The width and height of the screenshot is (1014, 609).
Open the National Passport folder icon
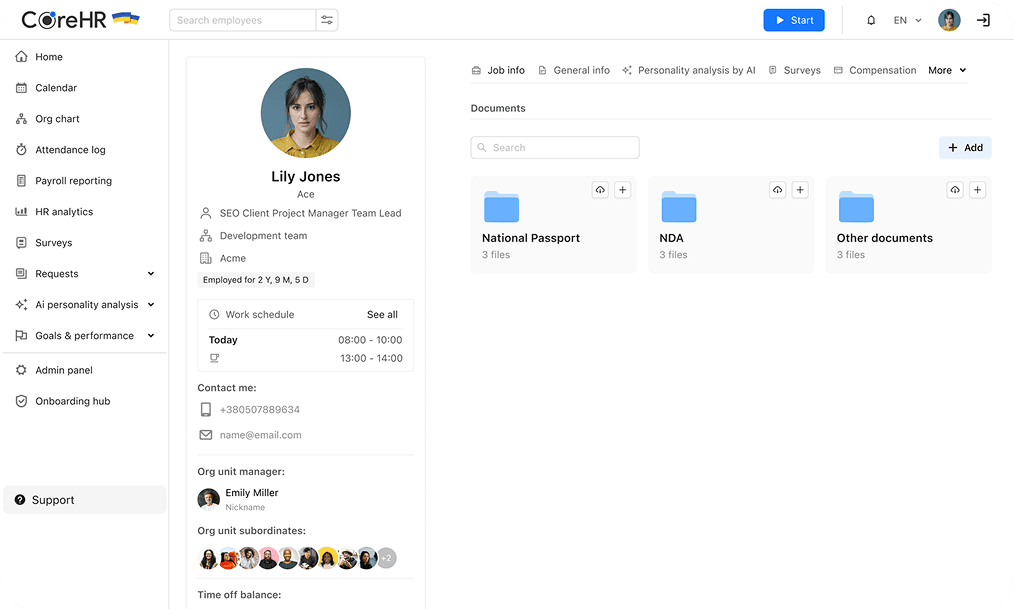[501, 207]
